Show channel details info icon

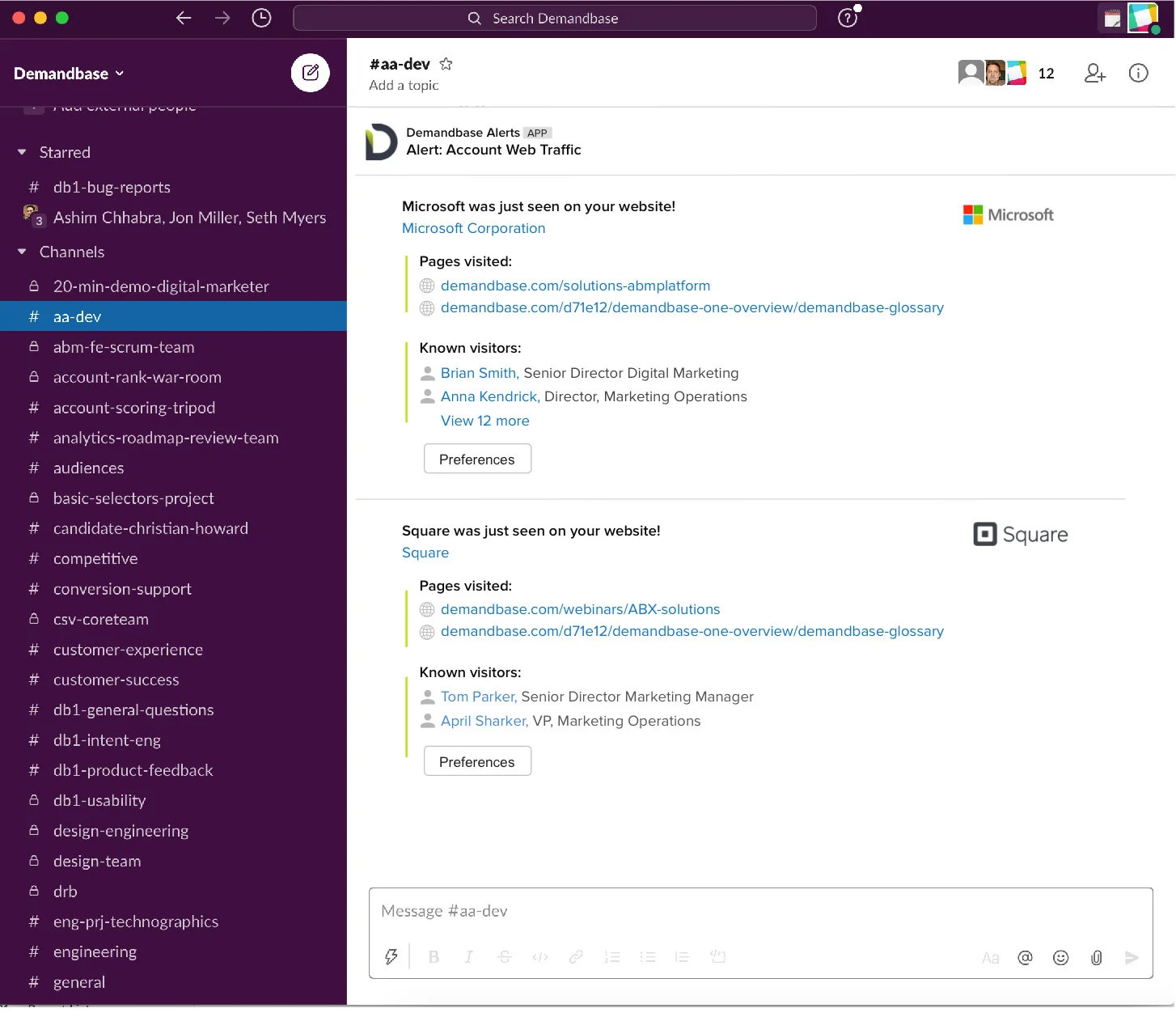point(1138,74)
